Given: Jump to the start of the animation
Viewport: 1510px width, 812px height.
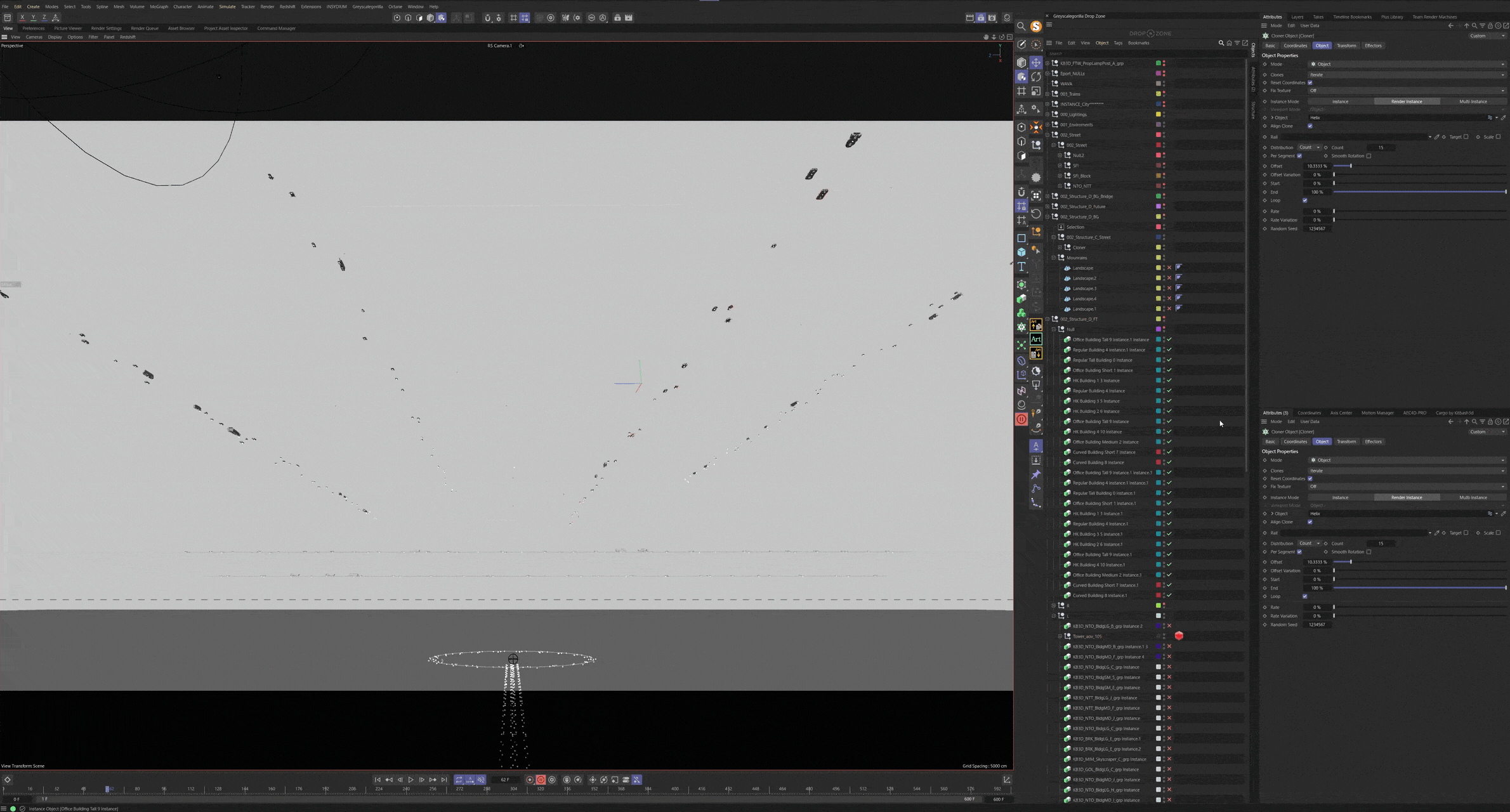Looking at the screenshot, I should click(377, 780).
